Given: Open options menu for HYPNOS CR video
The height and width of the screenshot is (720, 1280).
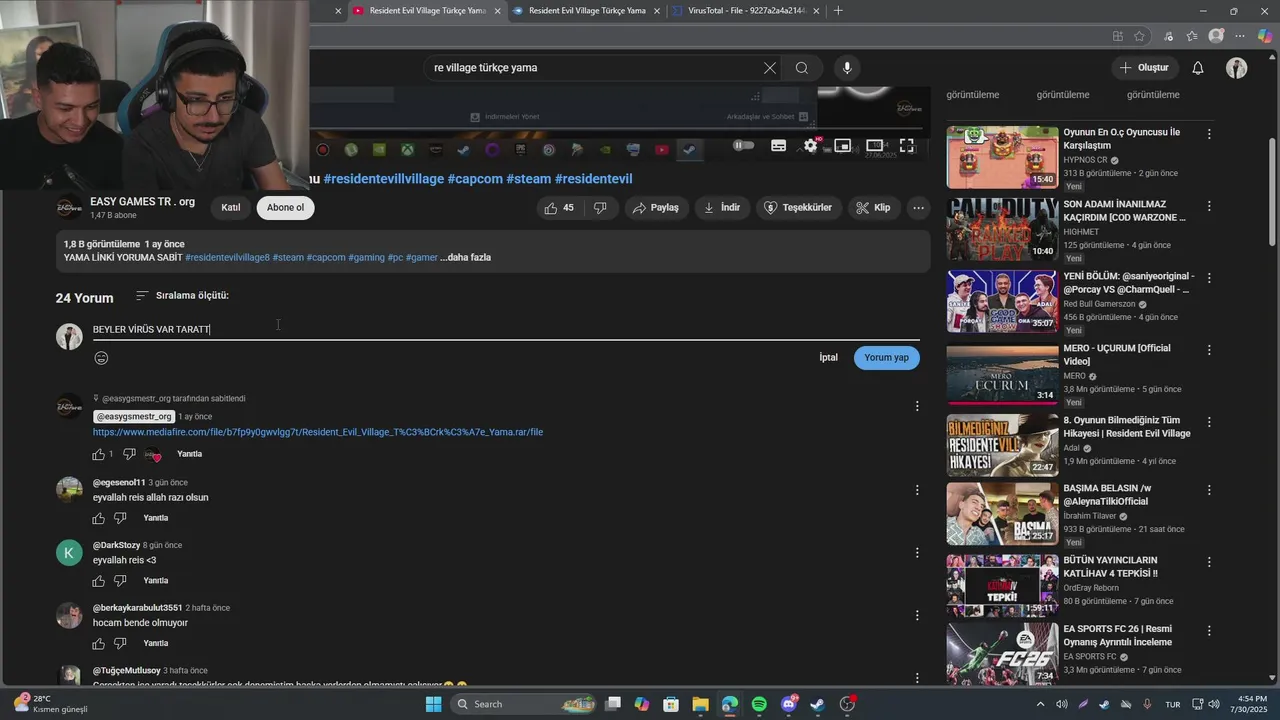Looking at the screenshot, I should coord(1209,134).
